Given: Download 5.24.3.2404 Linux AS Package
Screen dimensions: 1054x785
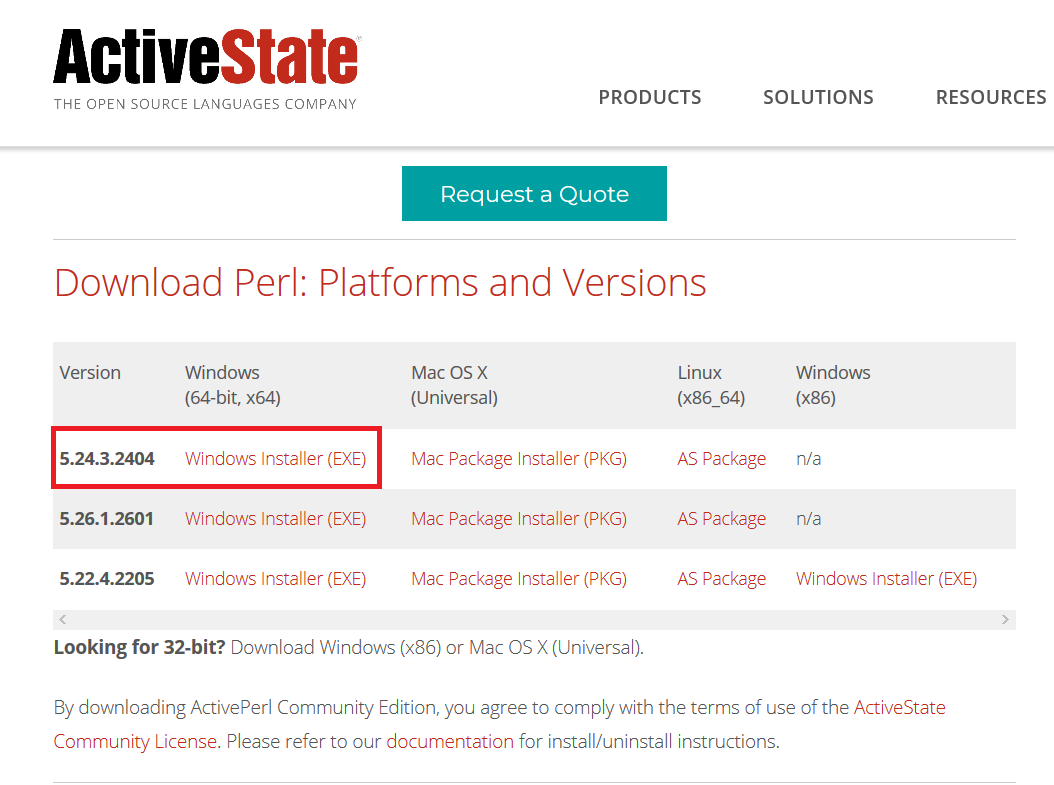Looking at the screenshot, I should coord(721,458).
